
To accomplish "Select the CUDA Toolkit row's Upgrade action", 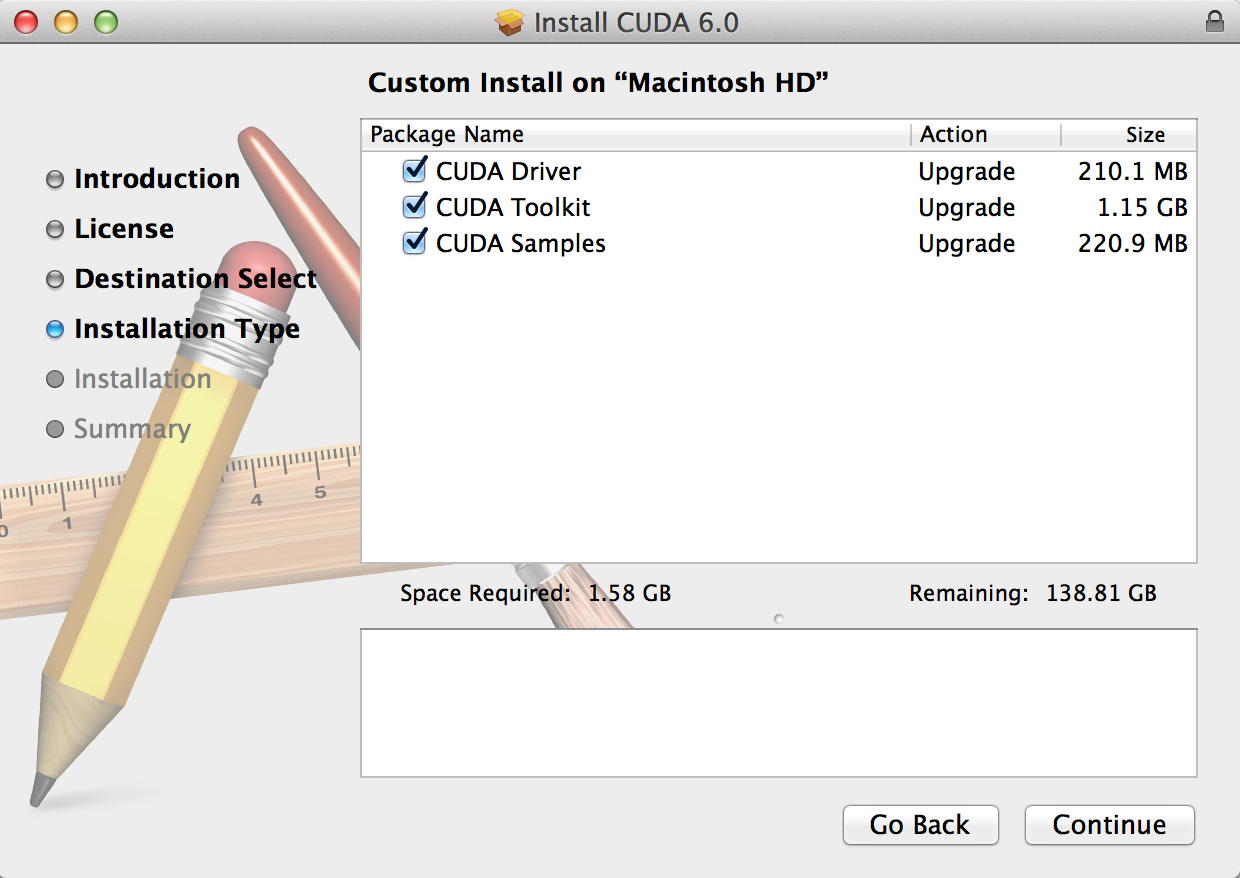I will click(x=966, y=207).
